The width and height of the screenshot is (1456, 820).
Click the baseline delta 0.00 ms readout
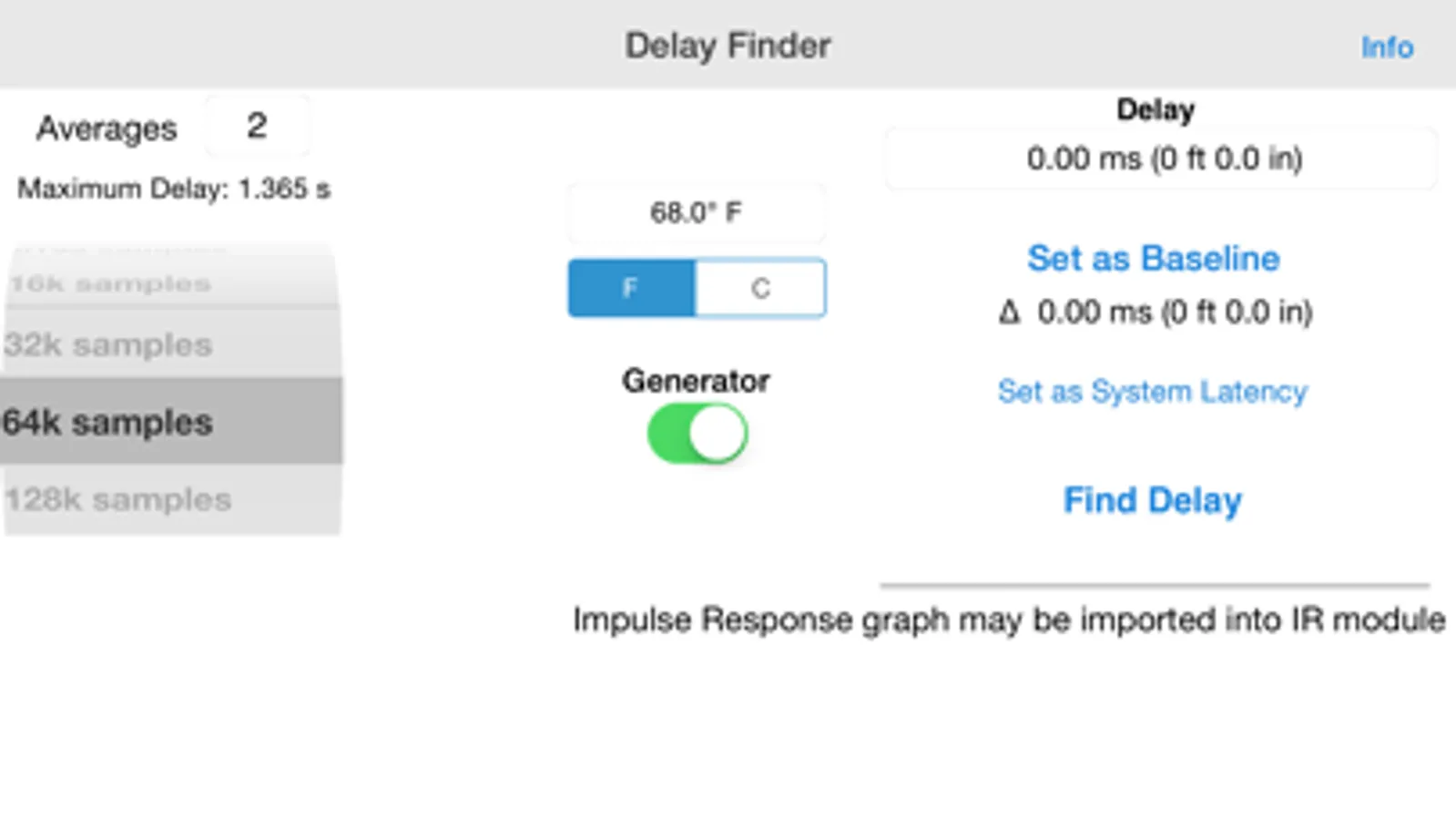1175,313
